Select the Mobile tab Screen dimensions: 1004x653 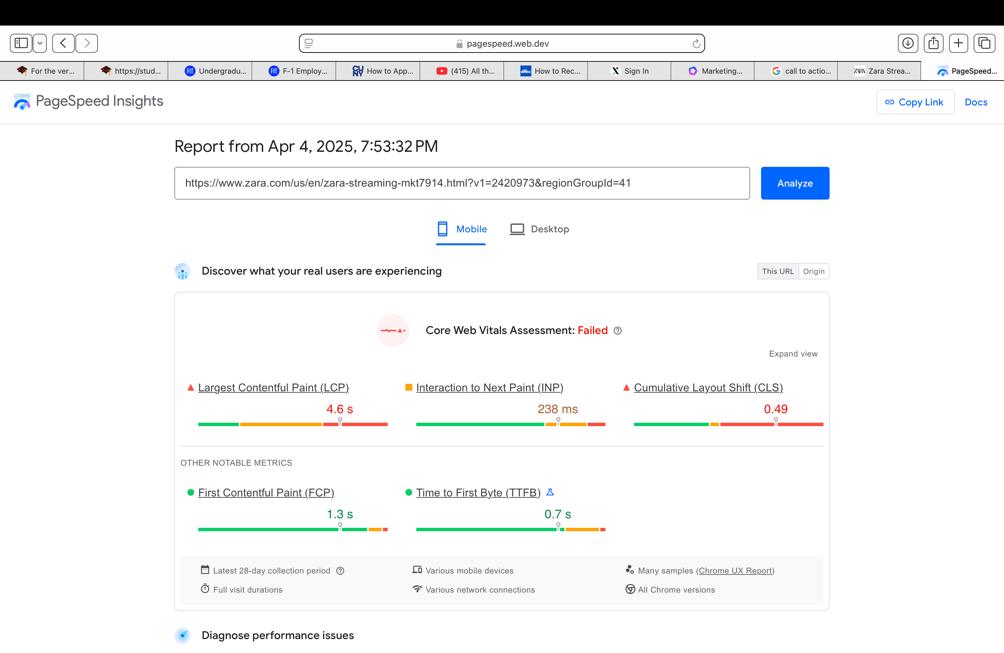[x=461, y=229]
